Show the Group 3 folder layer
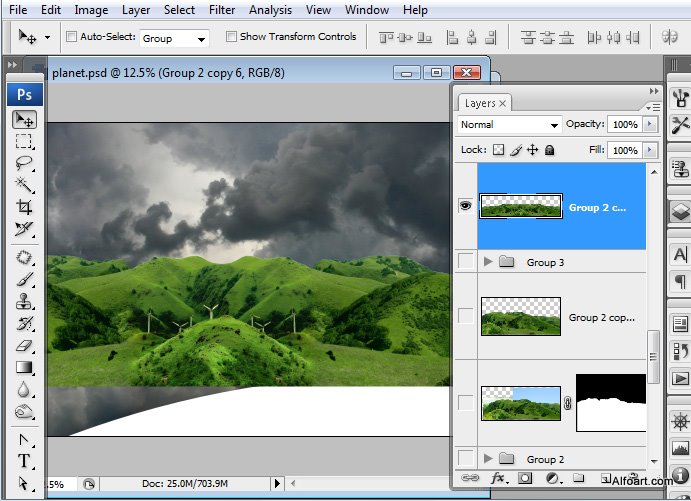The image size is (691, 501). click(465, 262)
